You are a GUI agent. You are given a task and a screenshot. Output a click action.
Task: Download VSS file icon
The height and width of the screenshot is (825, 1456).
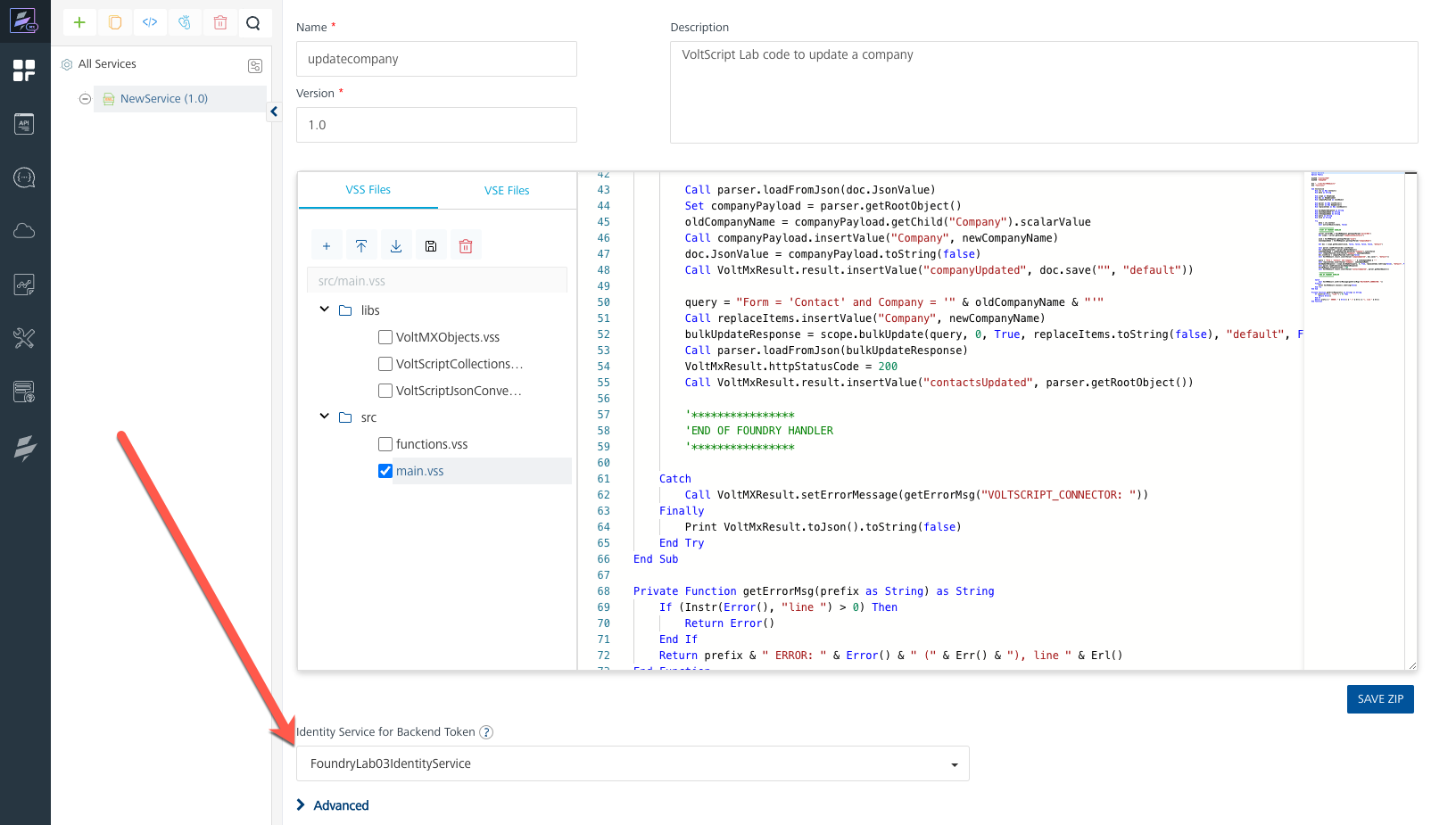pos(396,246)
